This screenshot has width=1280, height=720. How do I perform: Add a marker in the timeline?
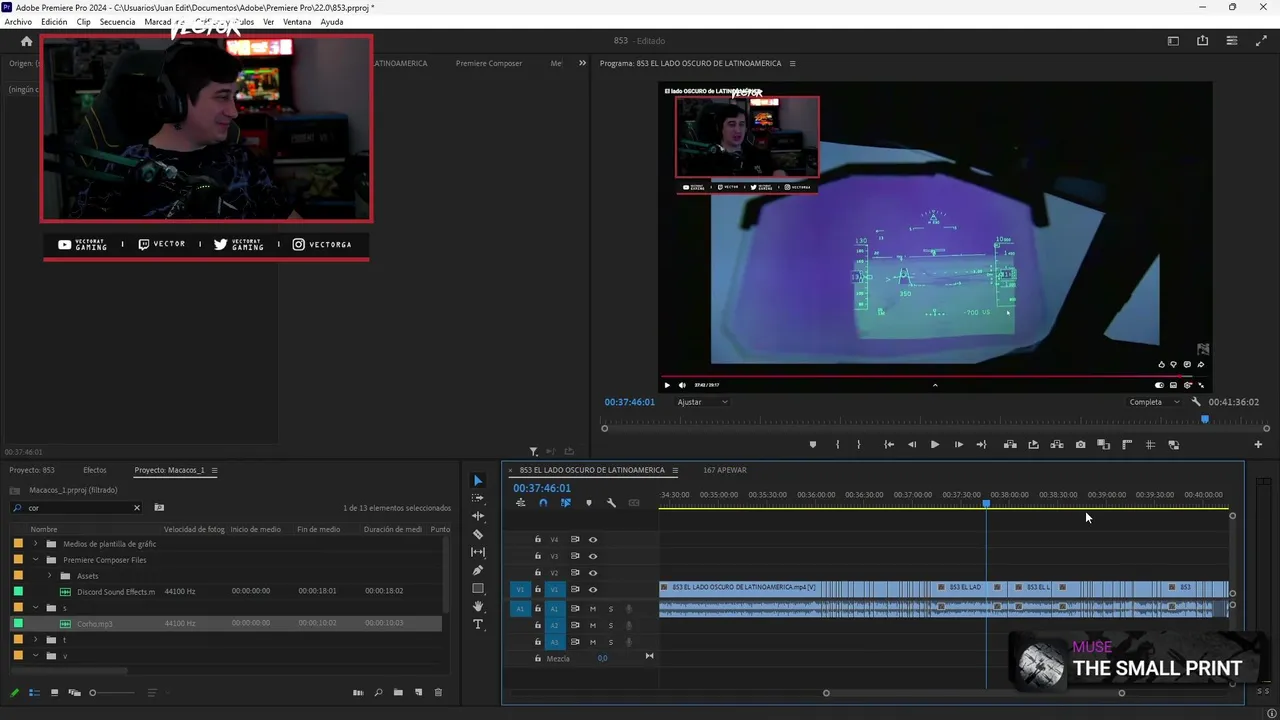(x=588, y=503)
